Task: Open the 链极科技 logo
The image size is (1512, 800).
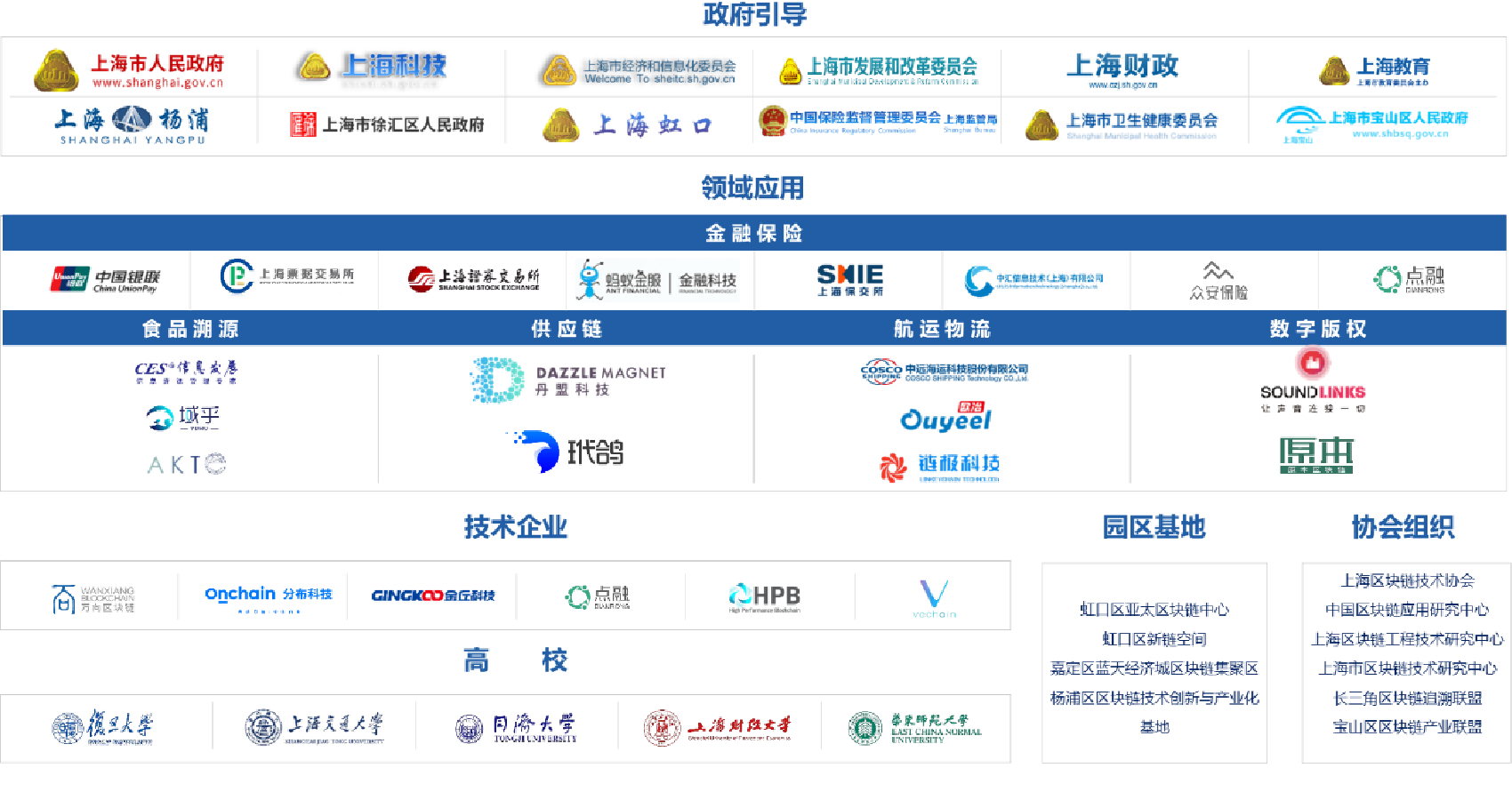Action: click(x=939, y=466)
